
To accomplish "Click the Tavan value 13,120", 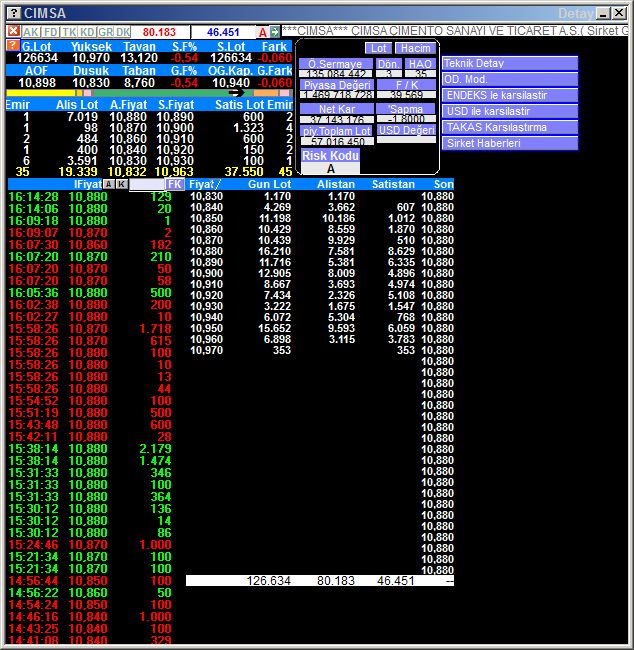I will [139, 58].
